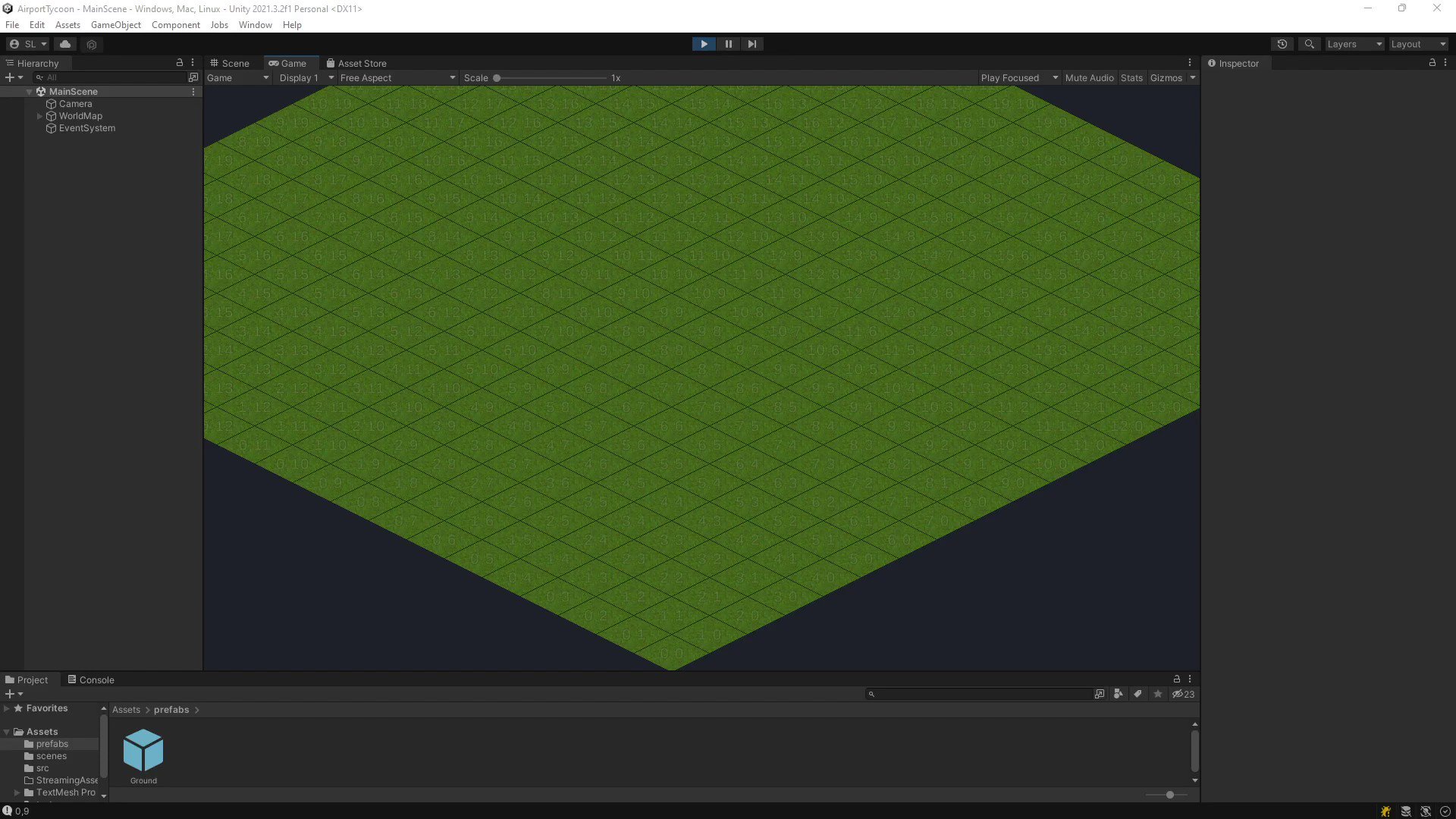The image size is (1456, 819).
Task: Click the prefabs breadcrumb in Project panel
Action: click(171, 709)
